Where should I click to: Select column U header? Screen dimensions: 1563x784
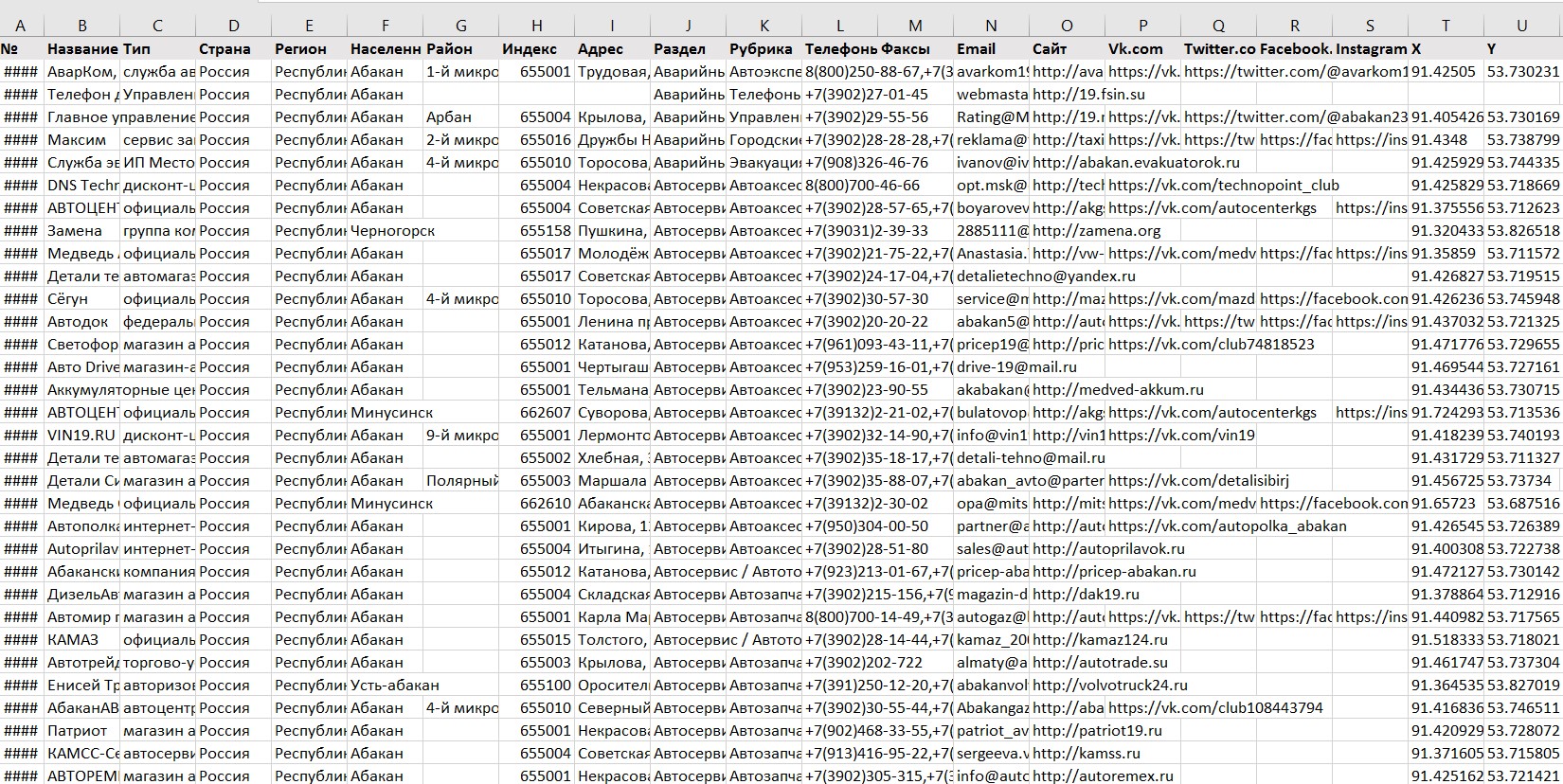(x=1521, y=27)
